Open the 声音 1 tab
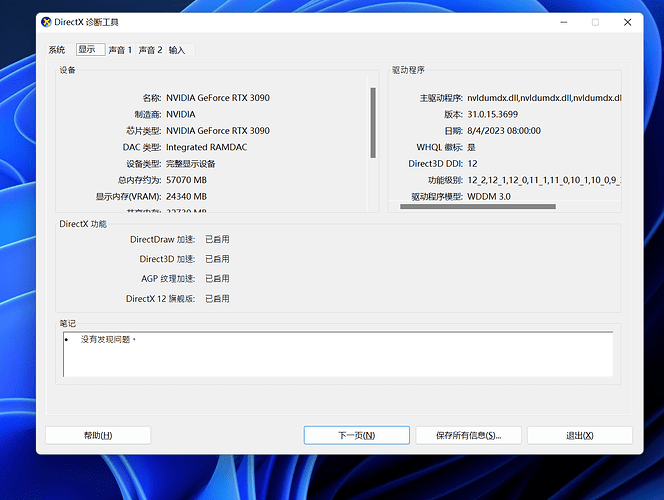This screenshot has height=500, width=664. pyautogui.click(x=120, y=50)
